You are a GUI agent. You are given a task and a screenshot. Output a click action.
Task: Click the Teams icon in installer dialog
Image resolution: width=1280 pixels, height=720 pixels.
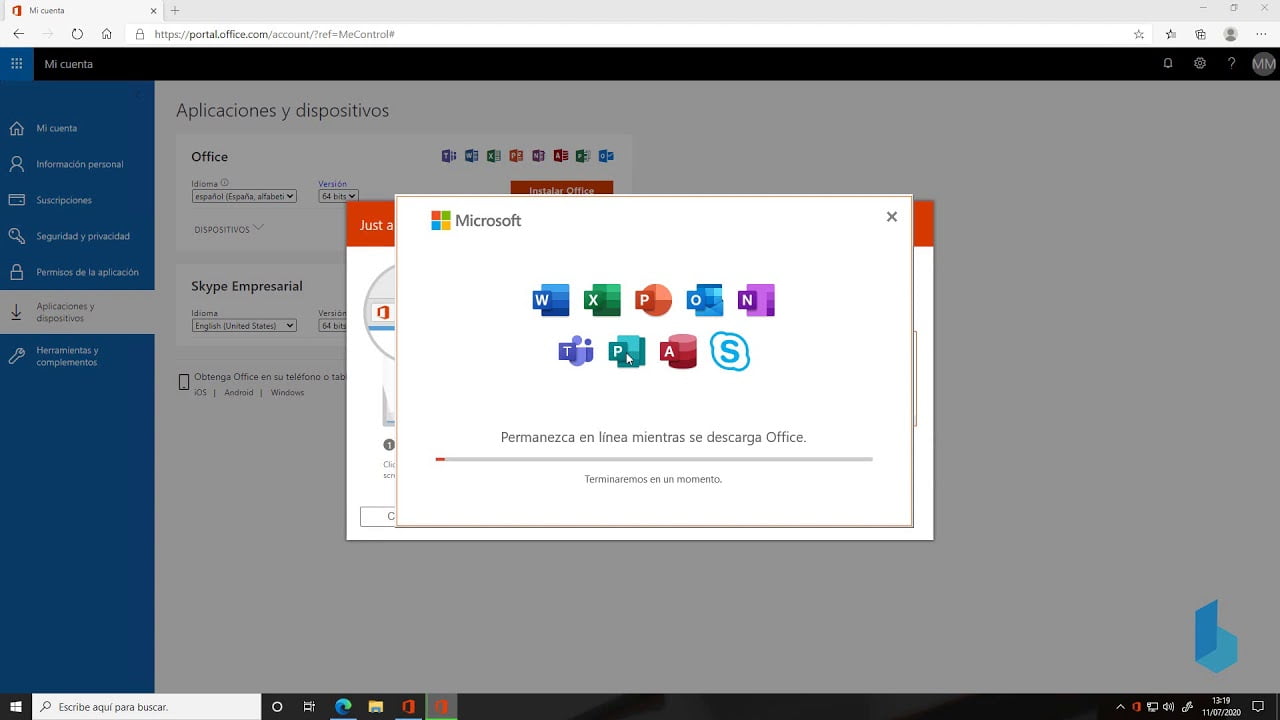576,351
